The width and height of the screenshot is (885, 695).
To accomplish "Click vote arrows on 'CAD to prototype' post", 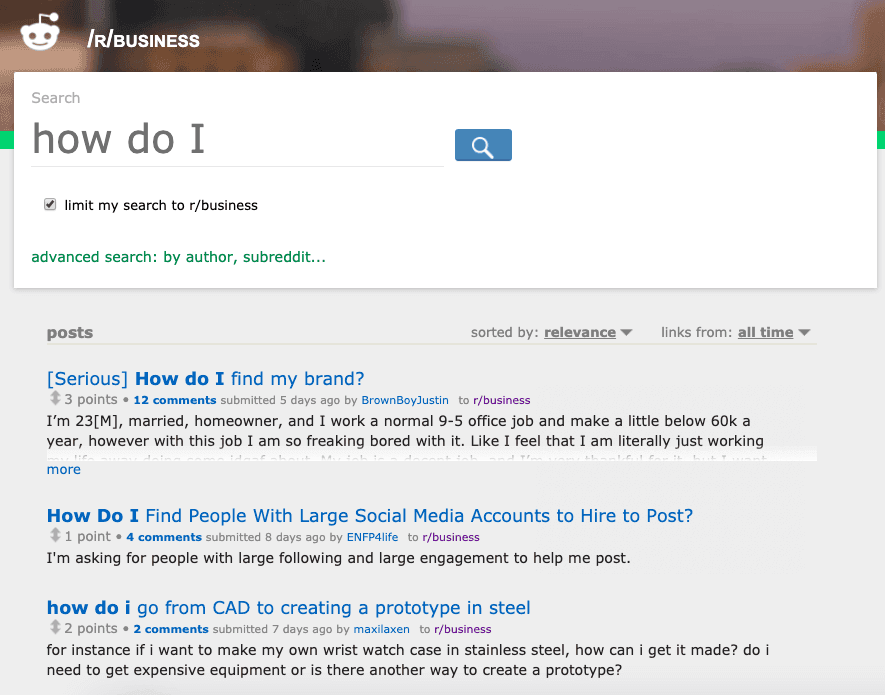I will [55, 628].
